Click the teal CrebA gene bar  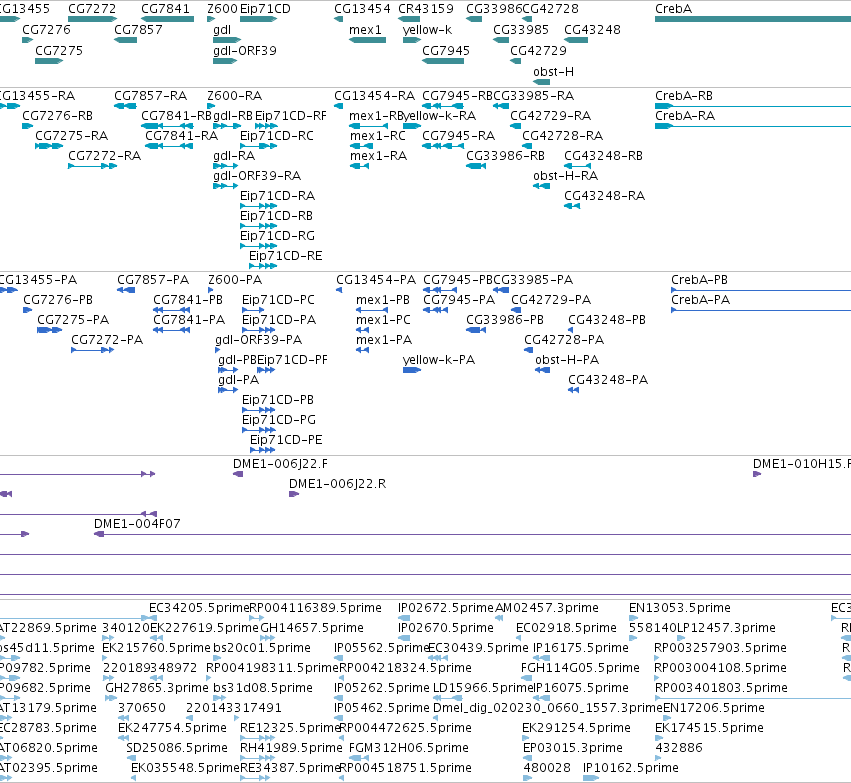coord(753,19)
